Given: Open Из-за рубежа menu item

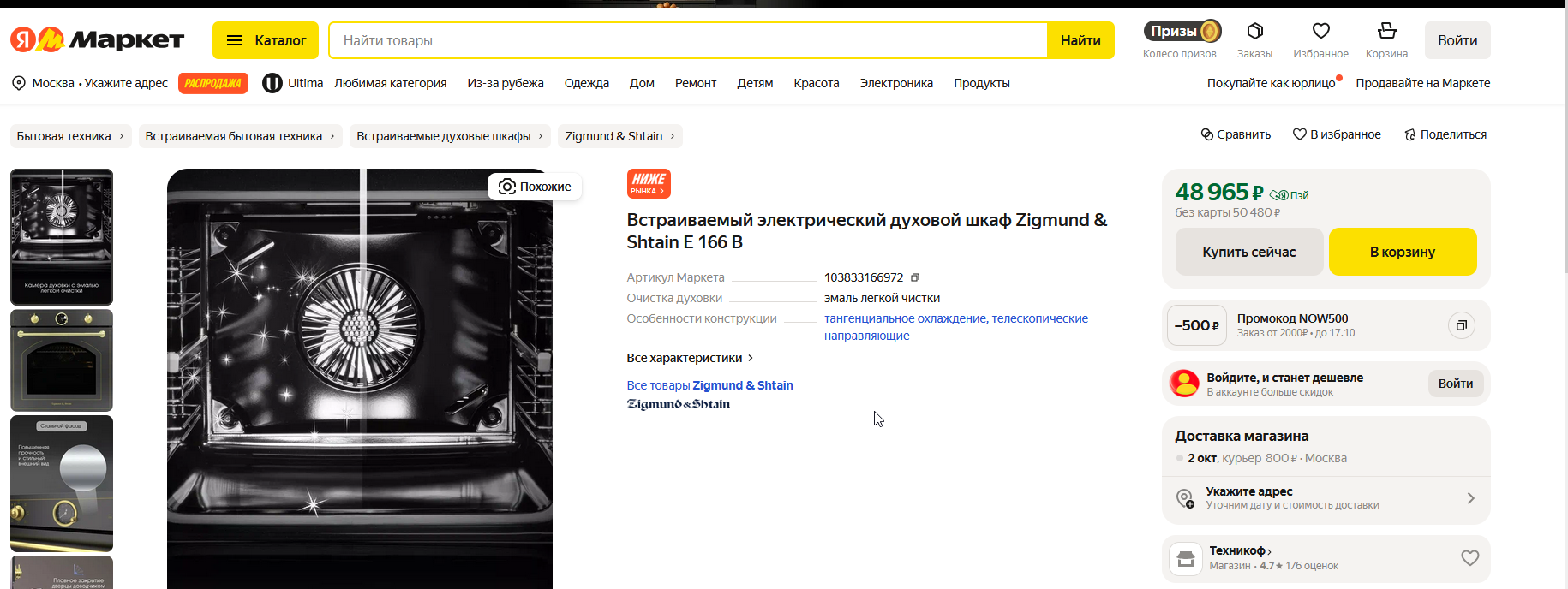Looking at the screenshot, I should coord(506,83).
